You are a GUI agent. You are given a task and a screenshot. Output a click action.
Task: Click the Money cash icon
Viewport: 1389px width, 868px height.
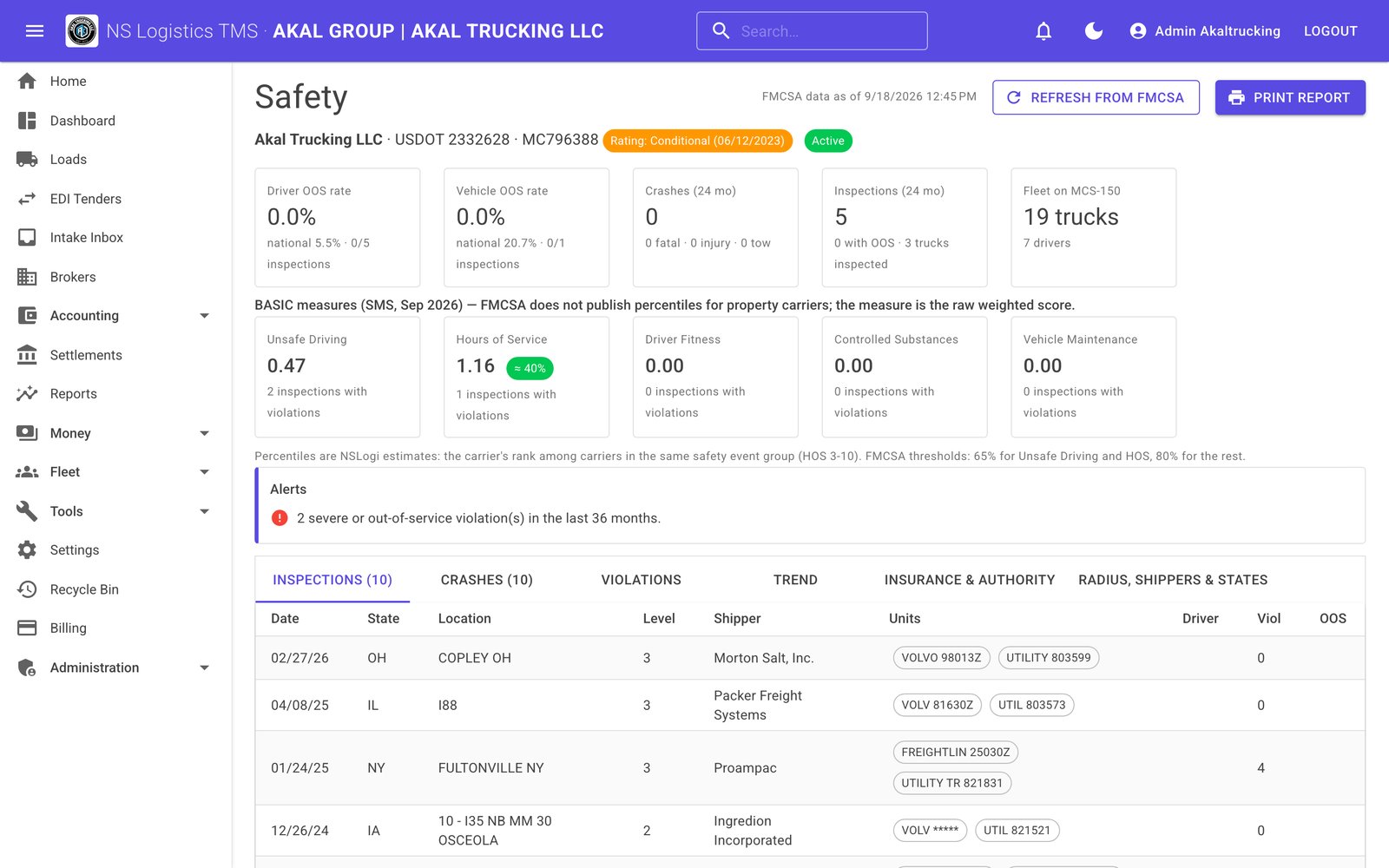click(27, 433)
